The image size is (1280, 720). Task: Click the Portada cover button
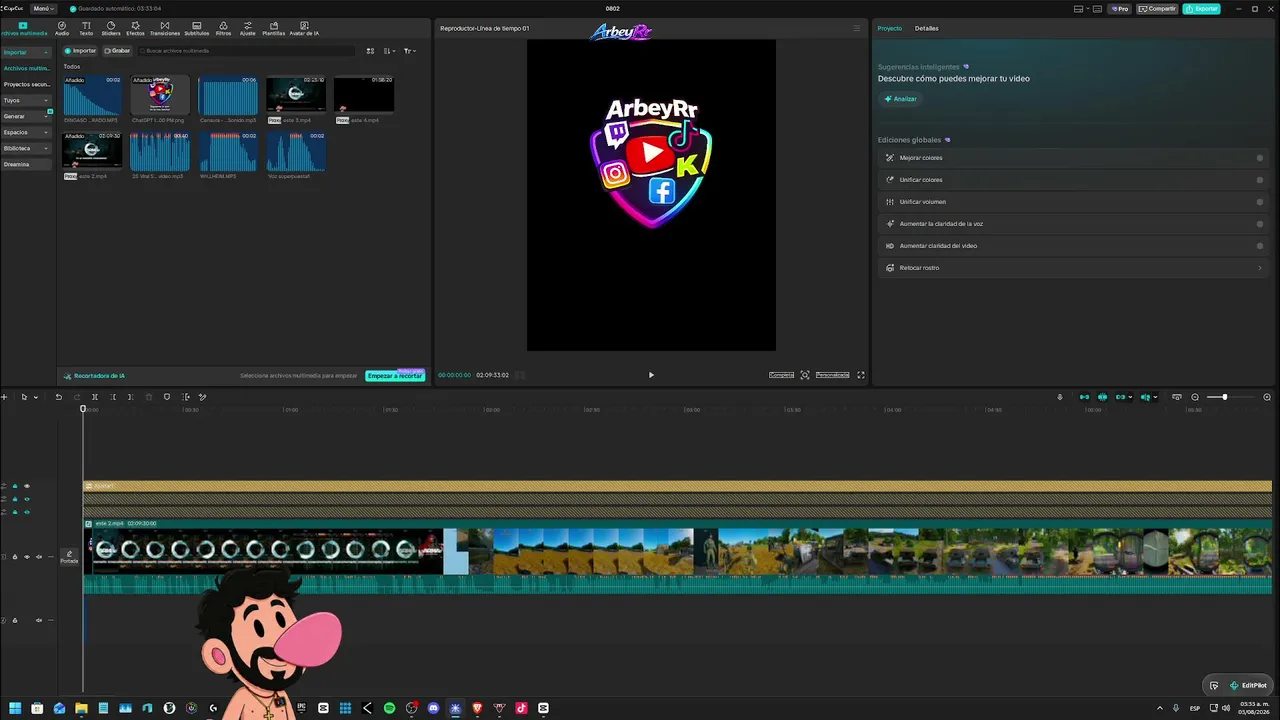click(69, 557)
